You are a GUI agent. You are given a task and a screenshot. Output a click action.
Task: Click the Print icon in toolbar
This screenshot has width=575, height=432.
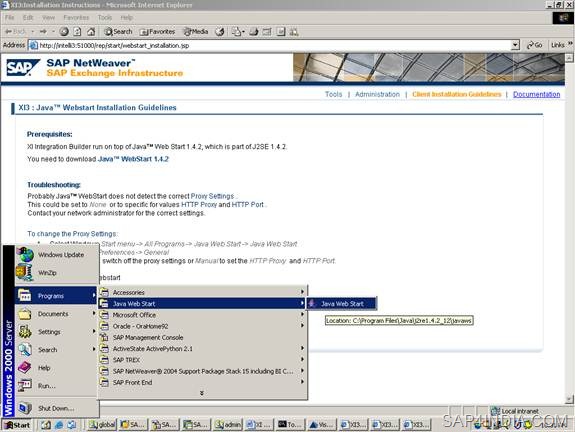254,32
